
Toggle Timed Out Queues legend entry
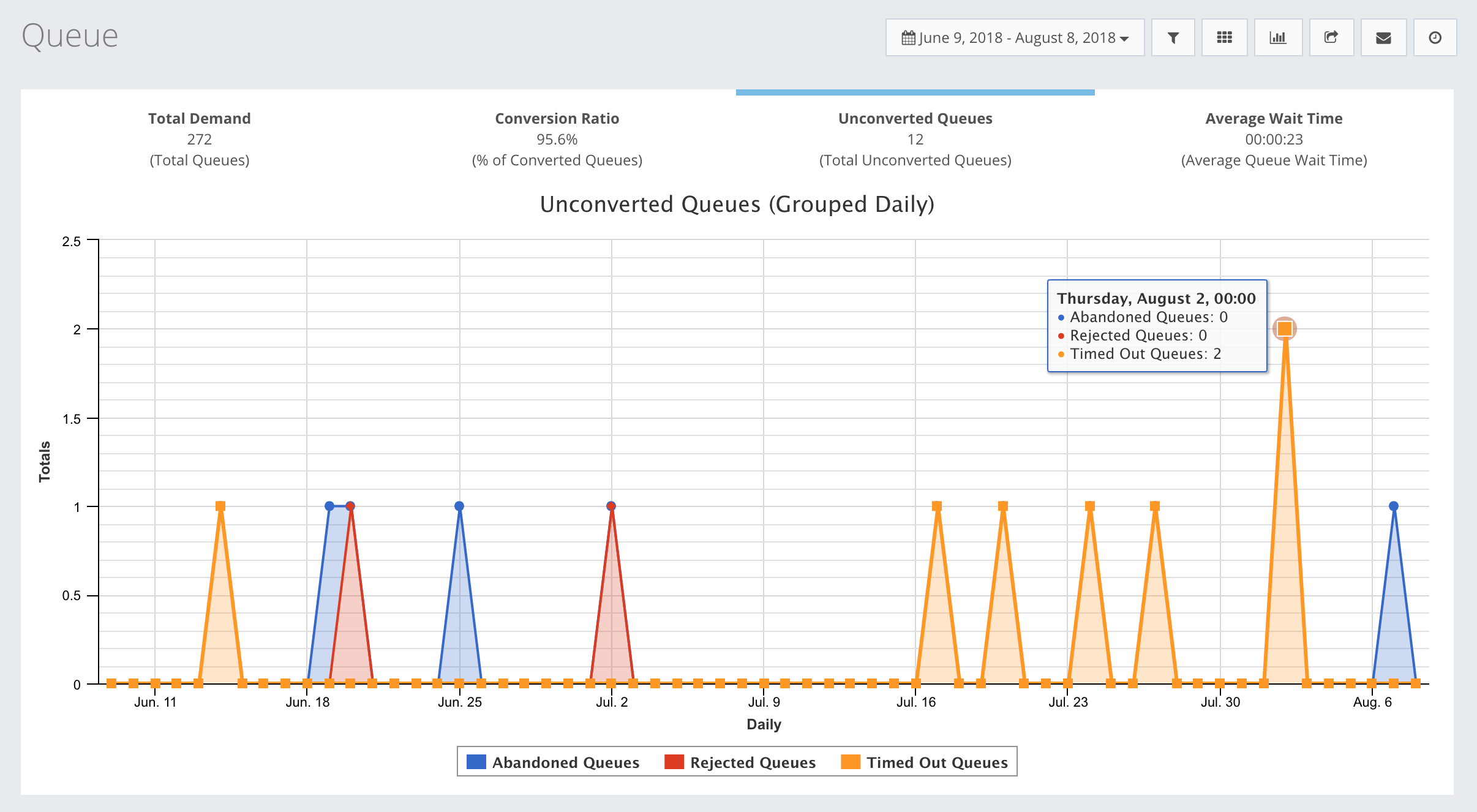click(x=937, y=762)
